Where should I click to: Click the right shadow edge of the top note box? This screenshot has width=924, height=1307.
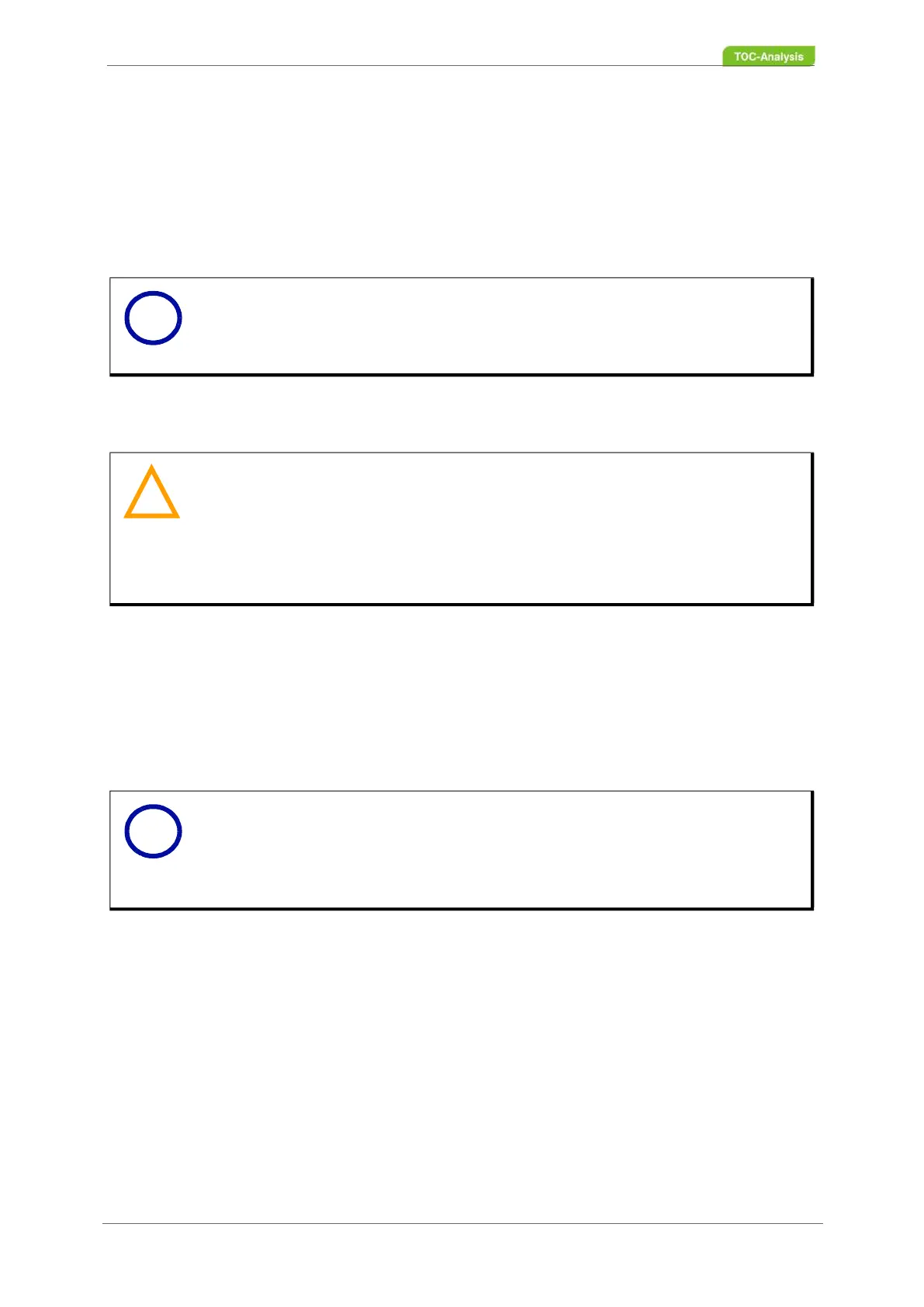pyautogui.click(x=812, y=326)
